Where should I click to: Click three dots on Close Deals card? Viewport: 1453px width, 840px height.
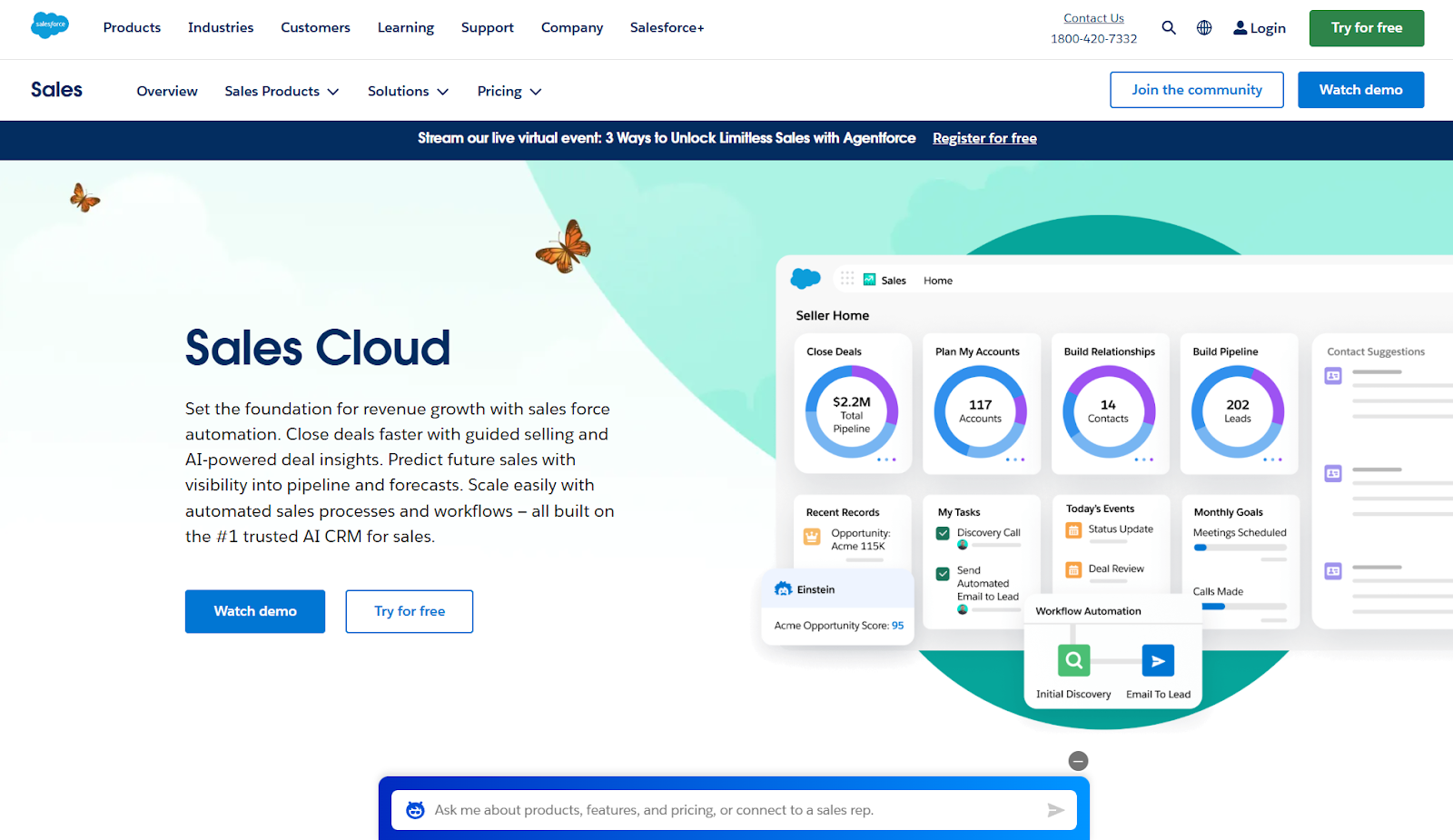(x=886, y=460)
